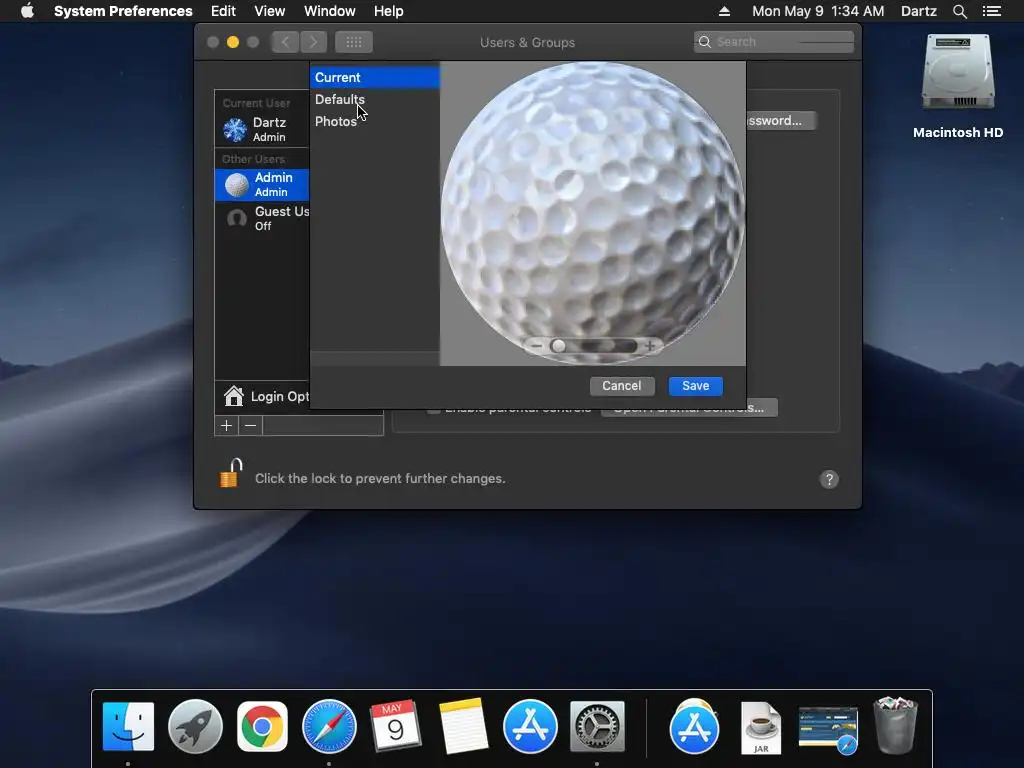Select the Photos picture source
The image size is (1024, 768).
pos(374,121)
